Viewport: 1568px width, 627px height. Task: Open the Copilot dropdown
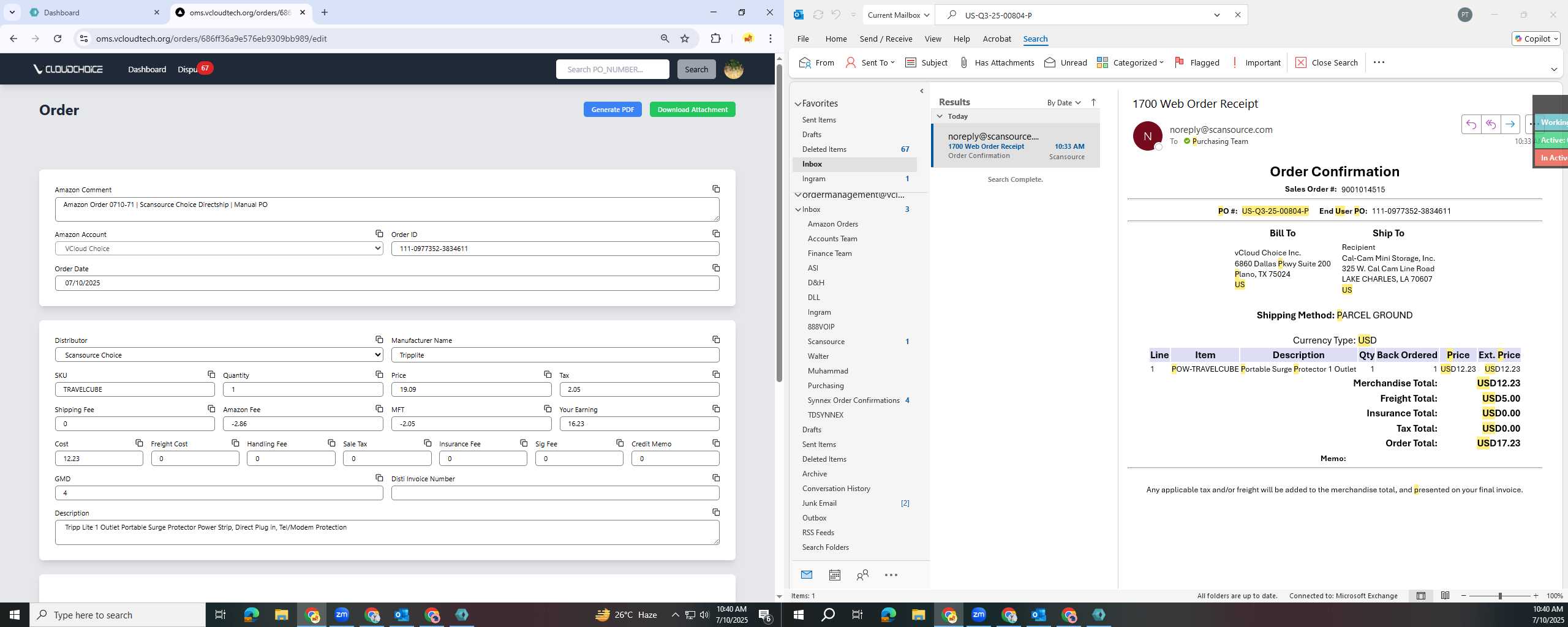coord(1536,39)
